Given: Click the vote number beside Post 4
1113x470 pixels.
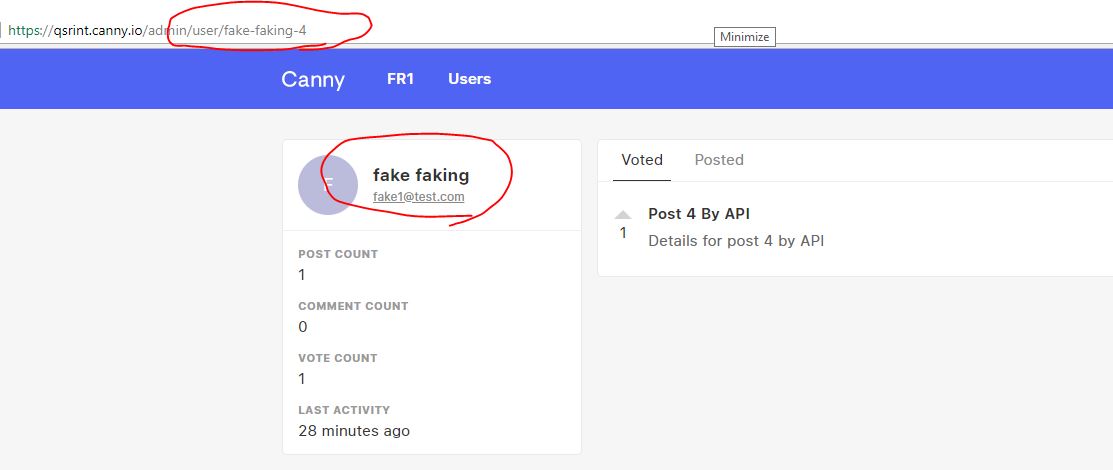Looking at the screenshot, I should 623,233.
